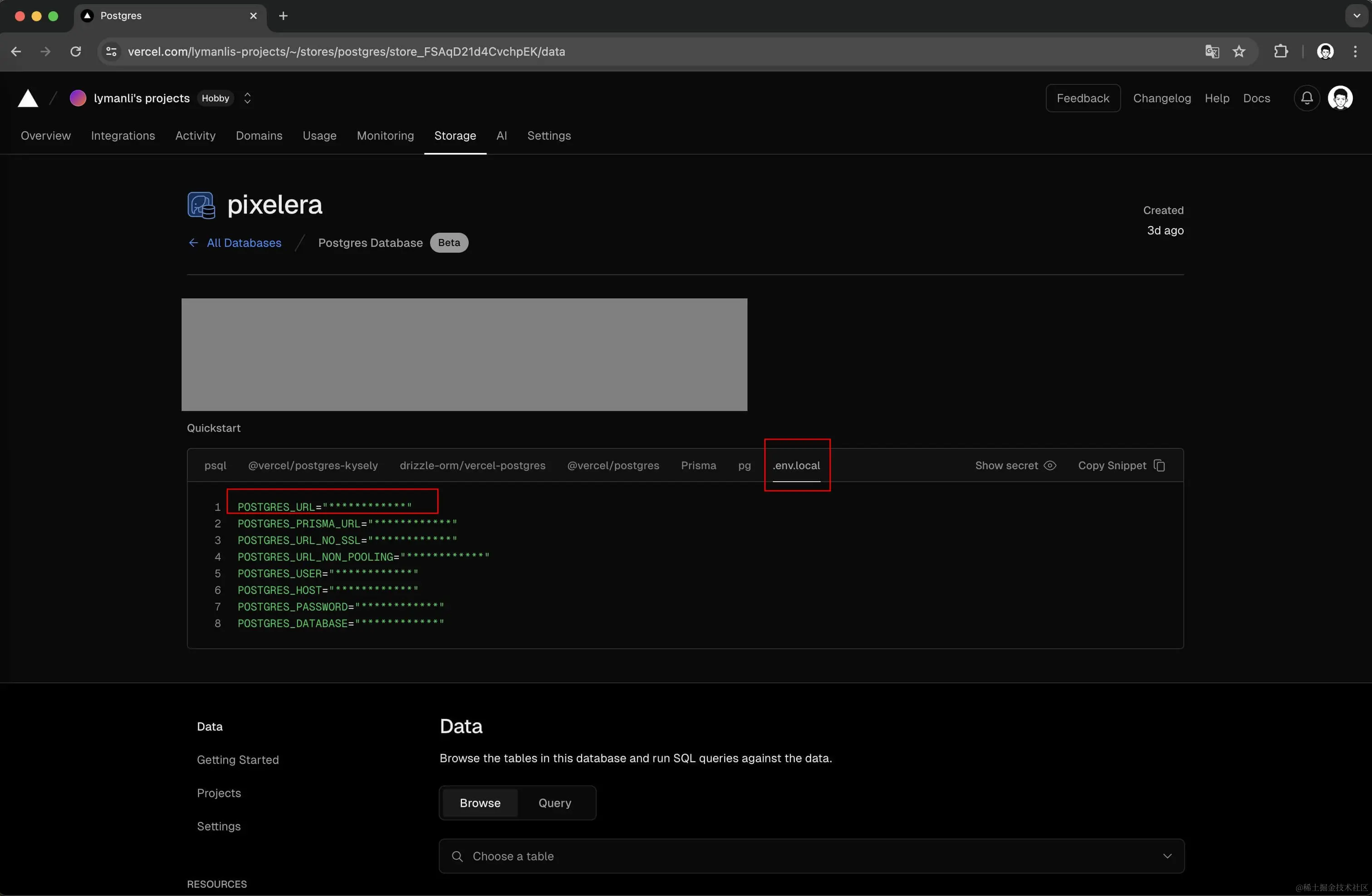Bookmark the page with the star icon
Image resolution: width=1372 pixels, height=896 pixels.
click(x=1239, y=51)
